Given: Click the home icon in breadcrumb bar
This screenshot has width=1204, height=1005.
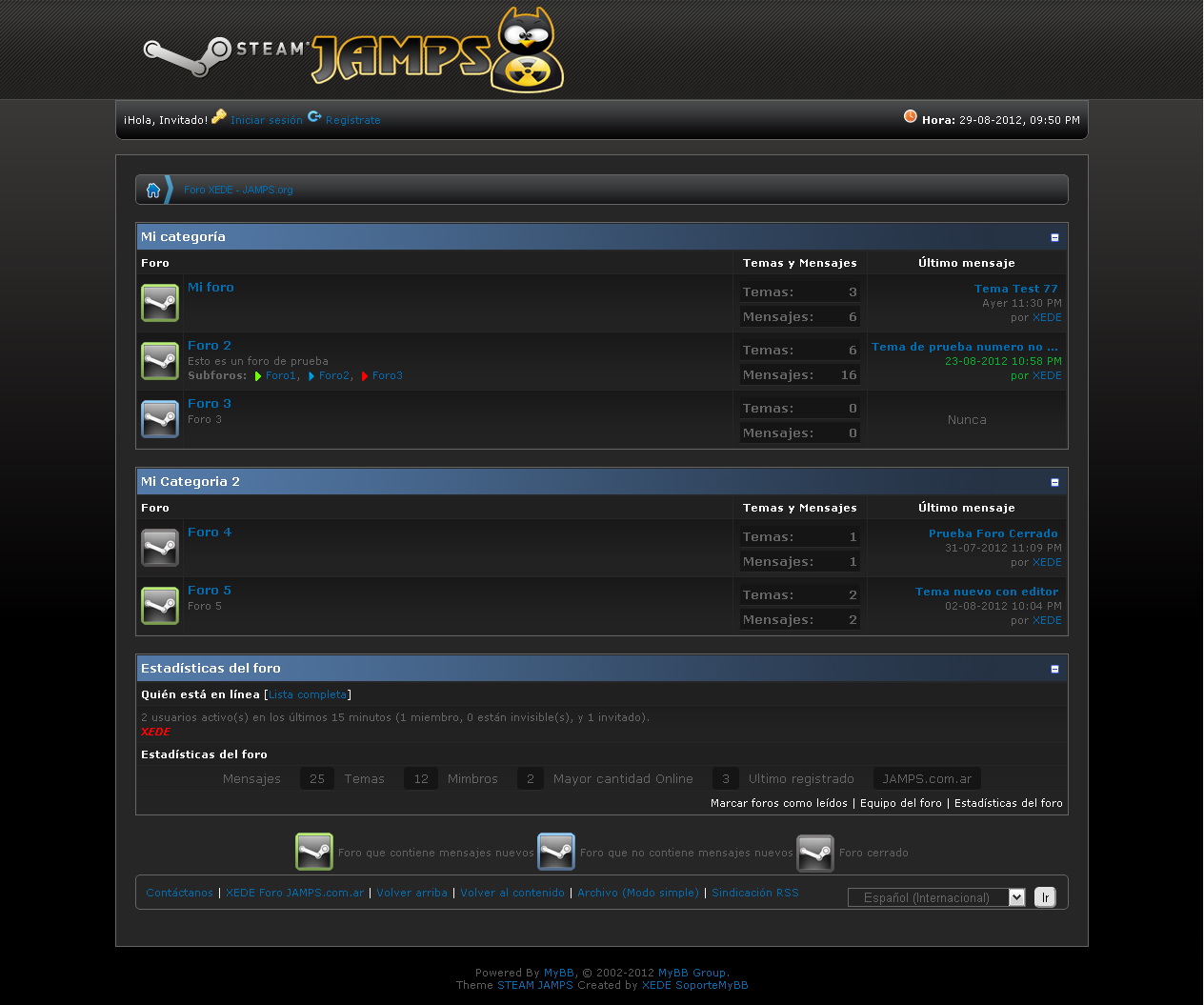Looking at the screenshot, I should (153, 190).
